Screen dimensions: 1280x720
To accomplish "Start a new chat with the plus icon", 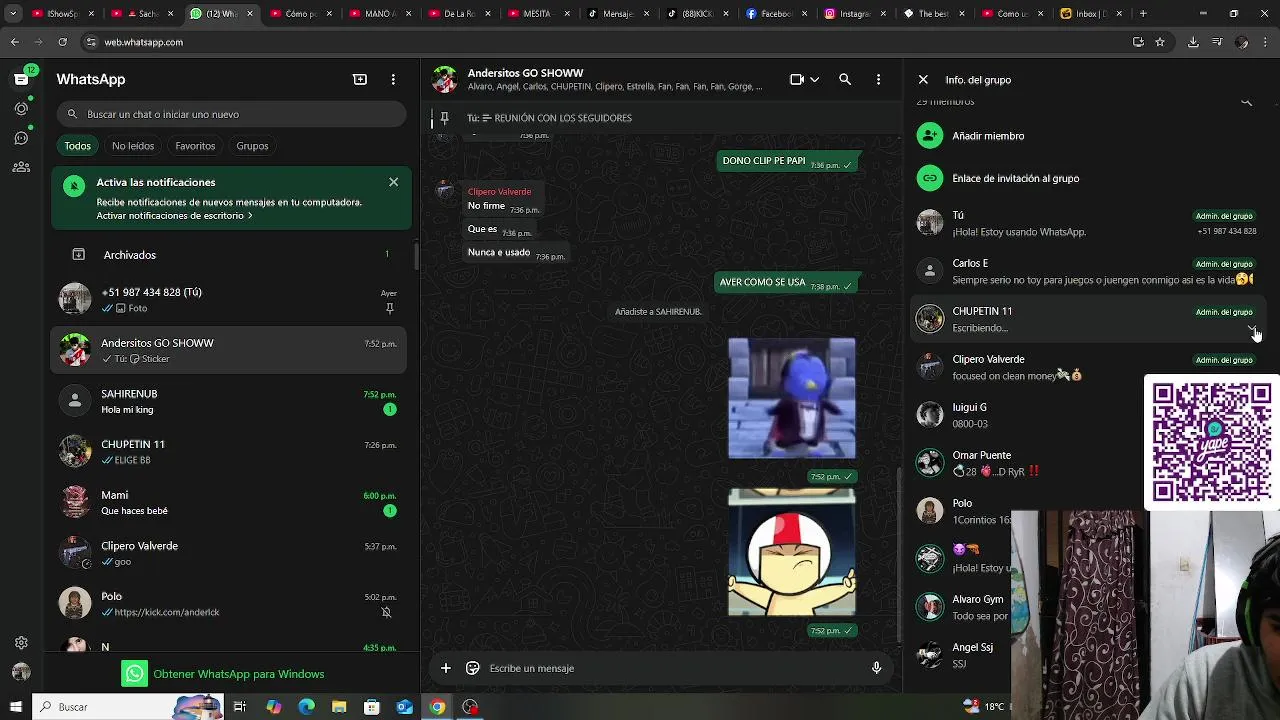I will click(x=360, y=79).
